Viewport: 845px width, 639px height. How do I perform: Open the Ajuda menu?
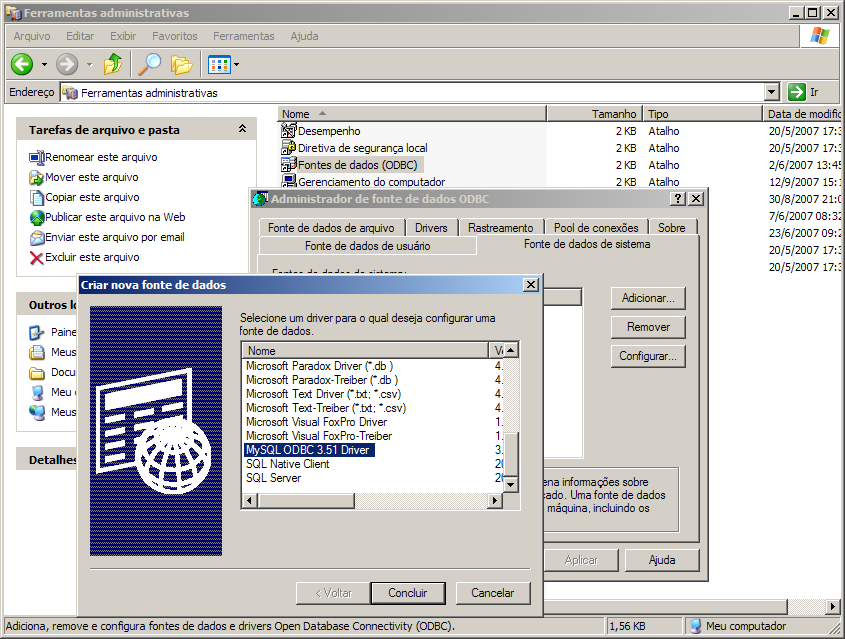click(304, 36)
